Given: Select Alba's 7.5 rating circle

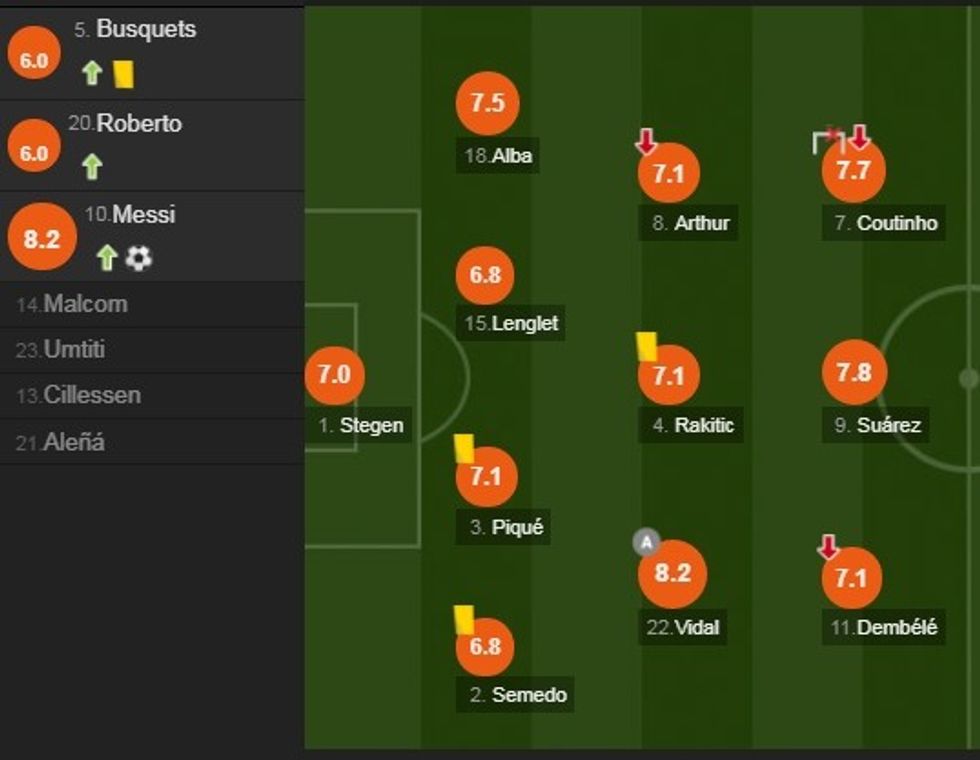Looking at the screenshot, I should click(487, 104).
